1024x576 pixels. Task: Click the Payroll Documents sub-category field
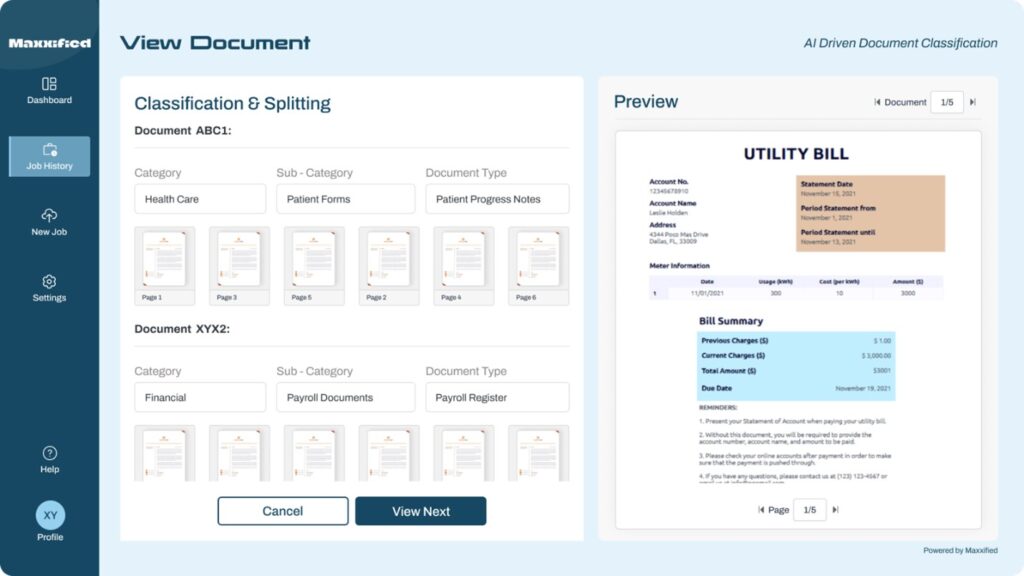pos(345,397)
